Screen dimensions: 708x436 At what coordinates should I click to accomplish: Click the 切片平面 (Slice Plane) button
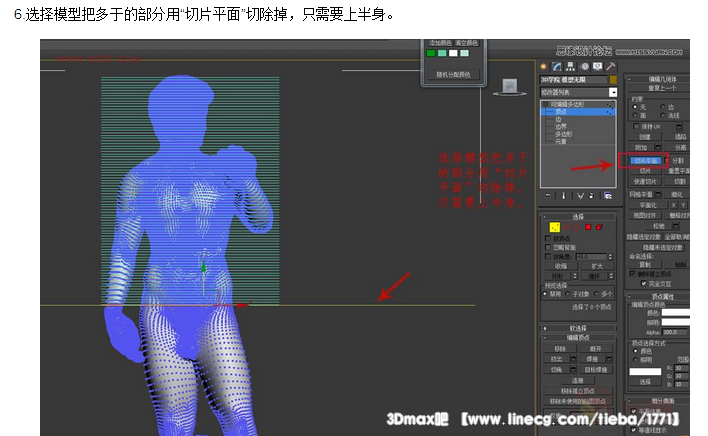(x=643, y=160)
